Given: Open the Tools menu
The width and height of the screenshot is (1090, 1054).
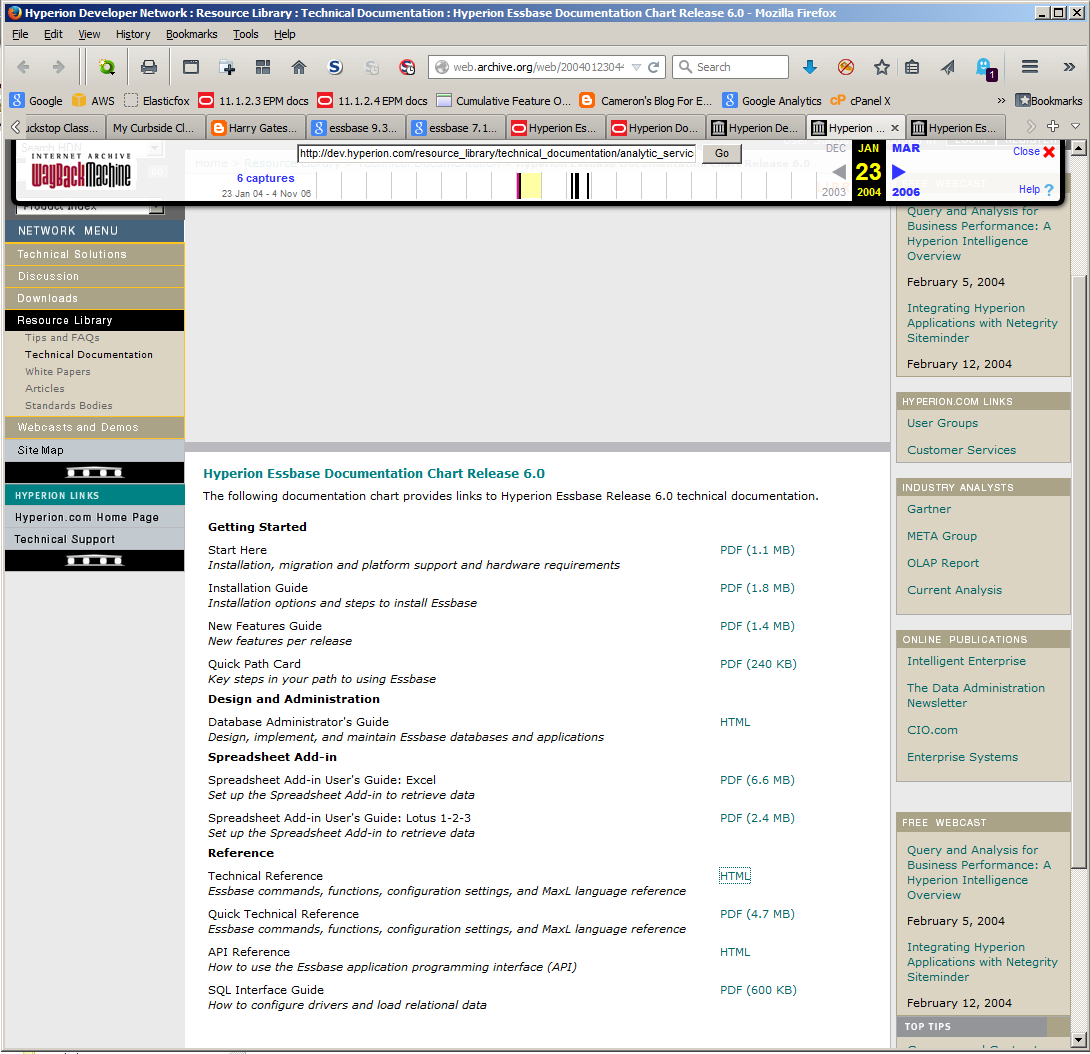Looking at the screenshot, I should click(x=245, y=34).
